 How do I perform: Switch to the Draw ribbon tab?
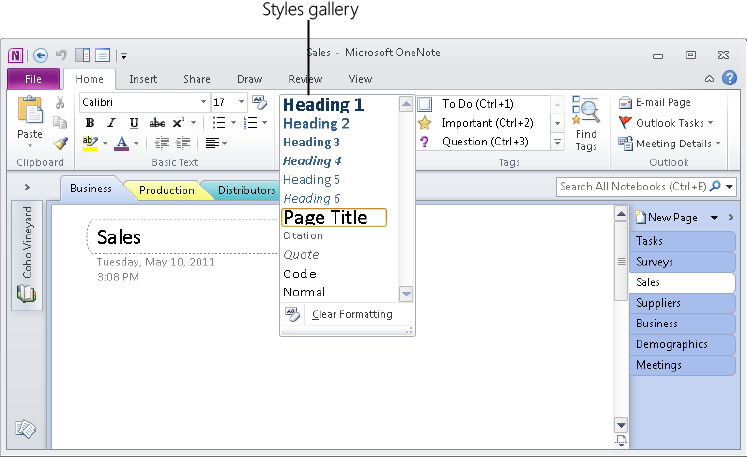click(x=250, y=79)
